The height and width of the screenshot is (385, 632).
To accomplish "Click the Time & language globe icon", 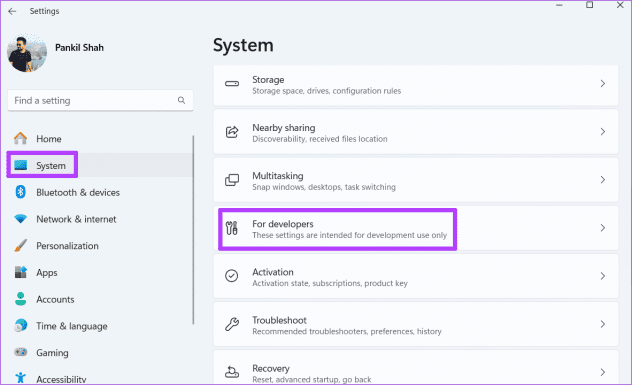I will point(20,325).
